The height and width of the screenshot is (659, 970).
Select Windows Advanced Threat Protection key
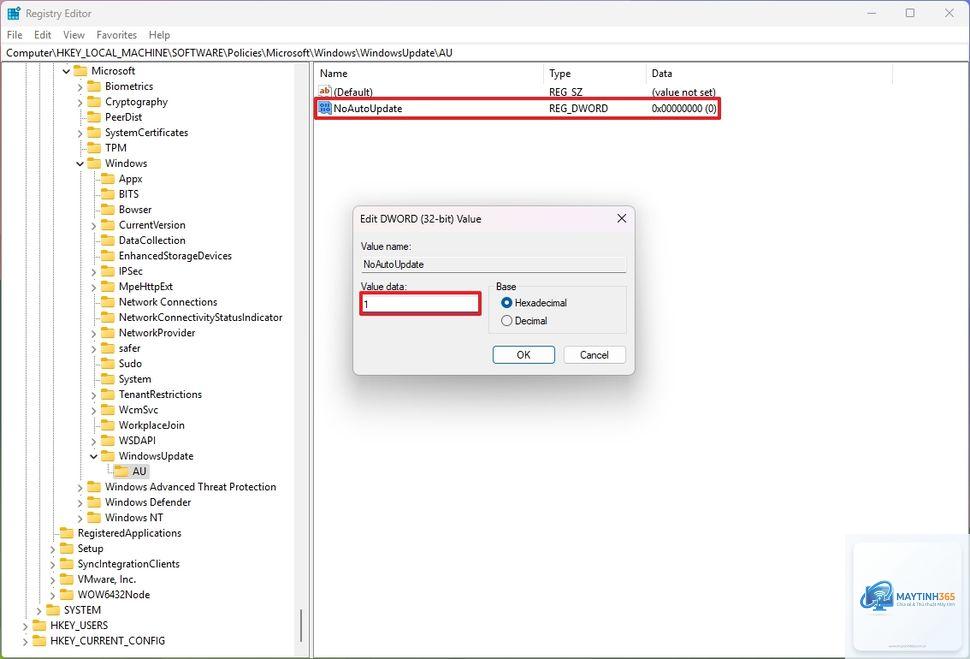pyautogui.click(x=191, y=487)
